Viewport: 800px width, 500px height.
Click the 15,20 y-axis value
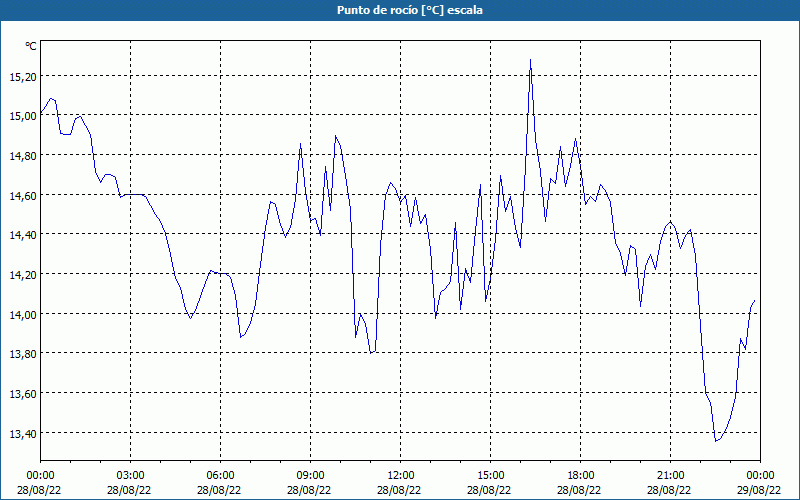[x=23, y=77]
